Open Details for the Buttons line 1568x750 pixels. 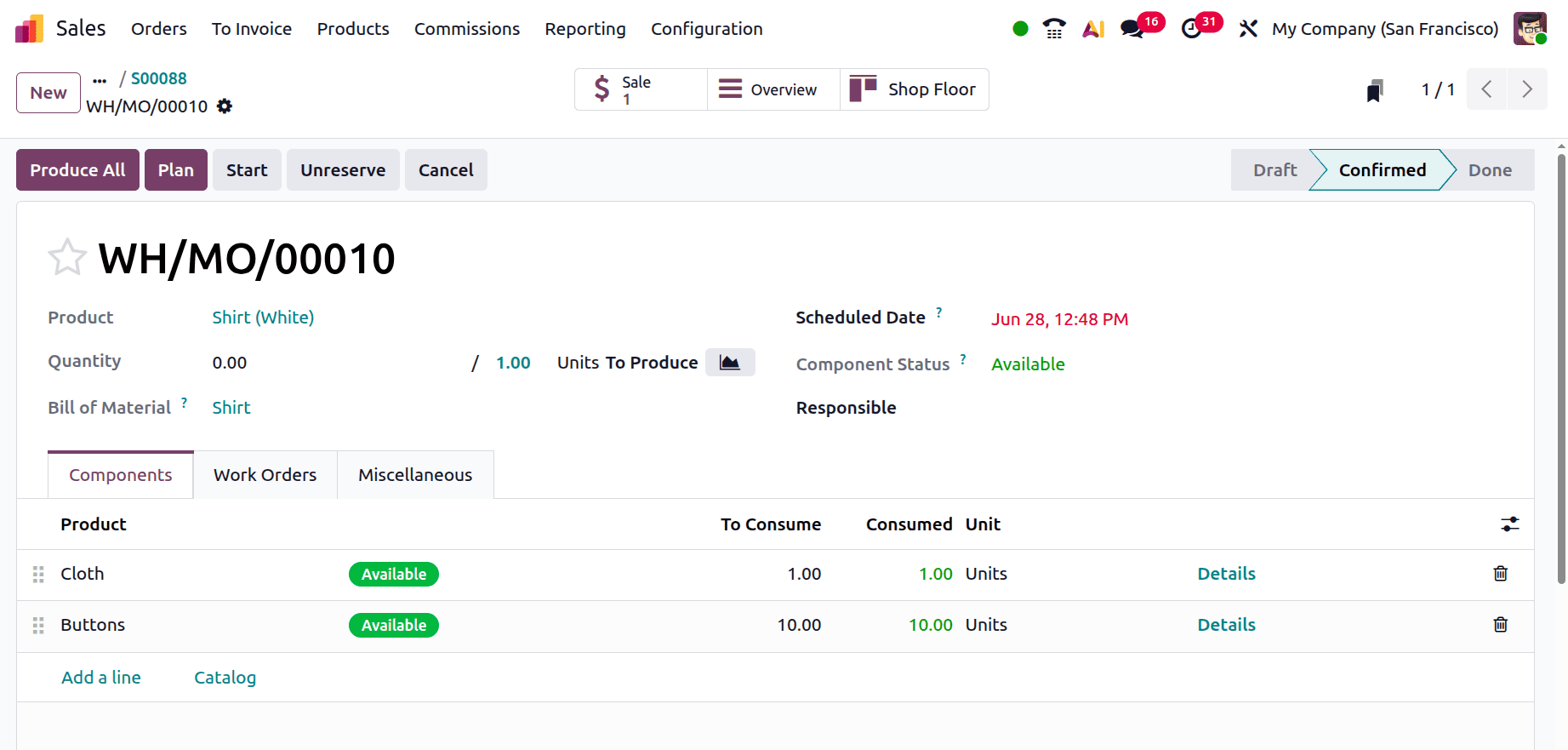(1226, 625)
